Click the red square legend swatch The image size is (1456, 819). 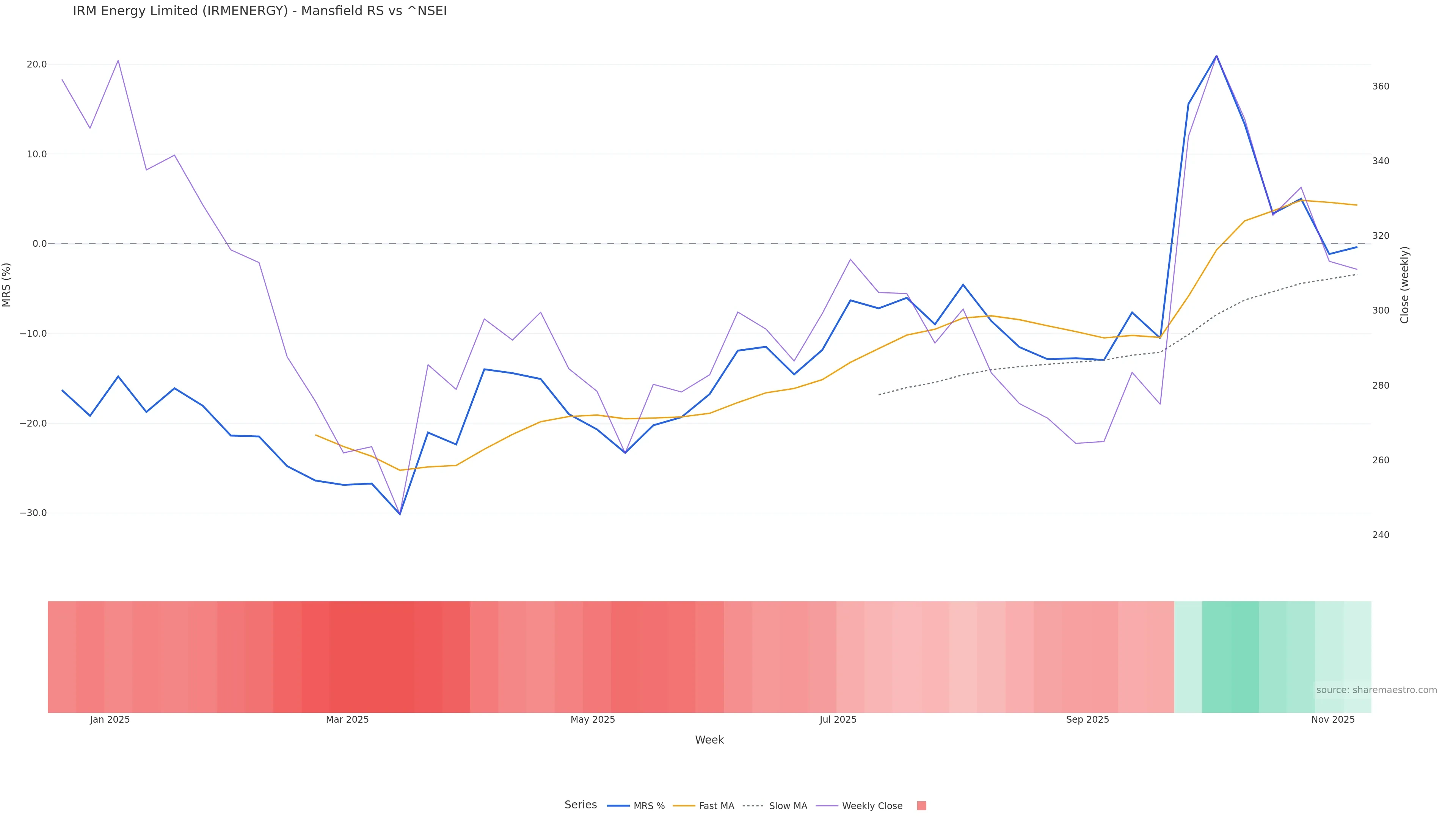click(x=921, y=806)
